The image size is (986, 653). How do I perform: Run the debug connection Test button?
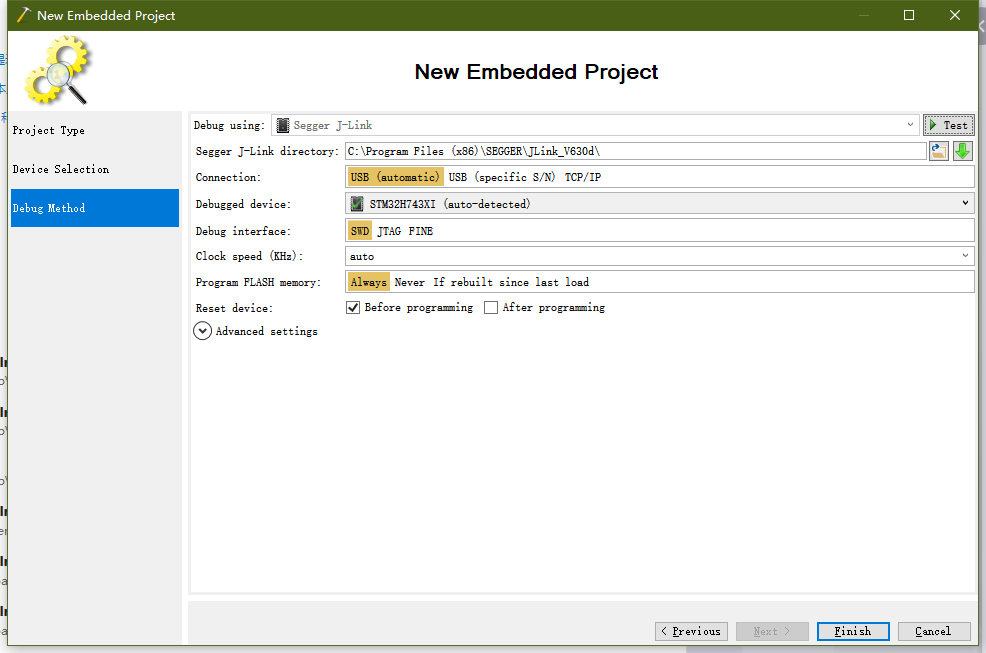click(x=949, y=125)
